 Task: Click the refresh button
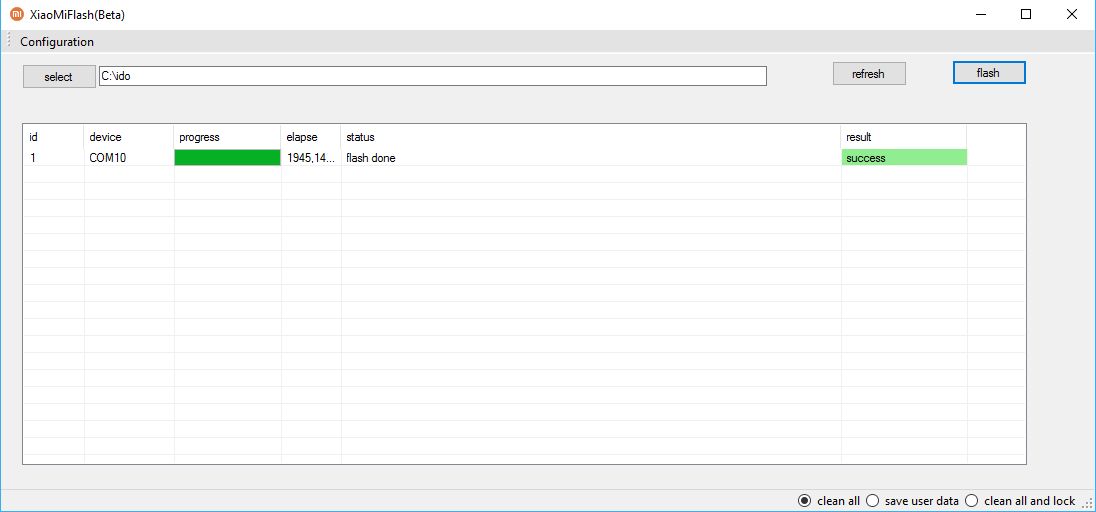[x=869, y=73]
